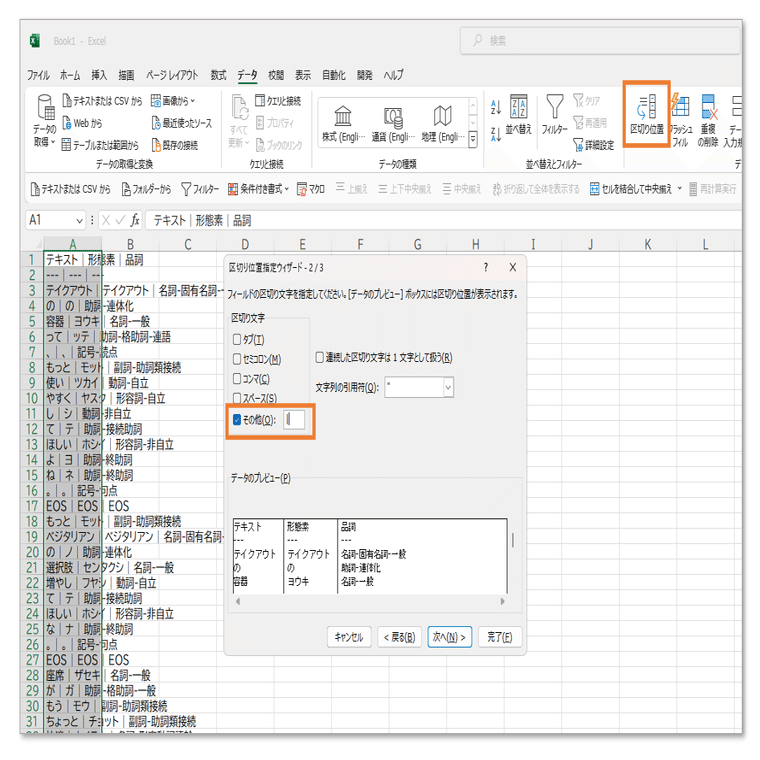Cancel (キャンセル) the wizard
760x760 pixels.
(349, 637)
